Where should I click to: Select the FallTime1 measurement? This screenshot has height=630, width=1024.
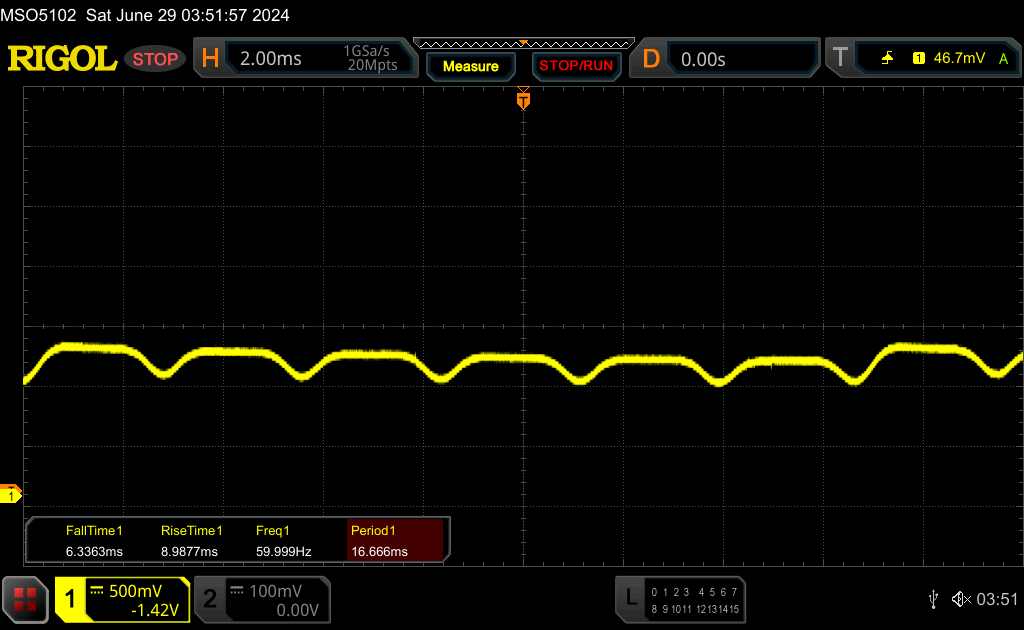[94, 531]
